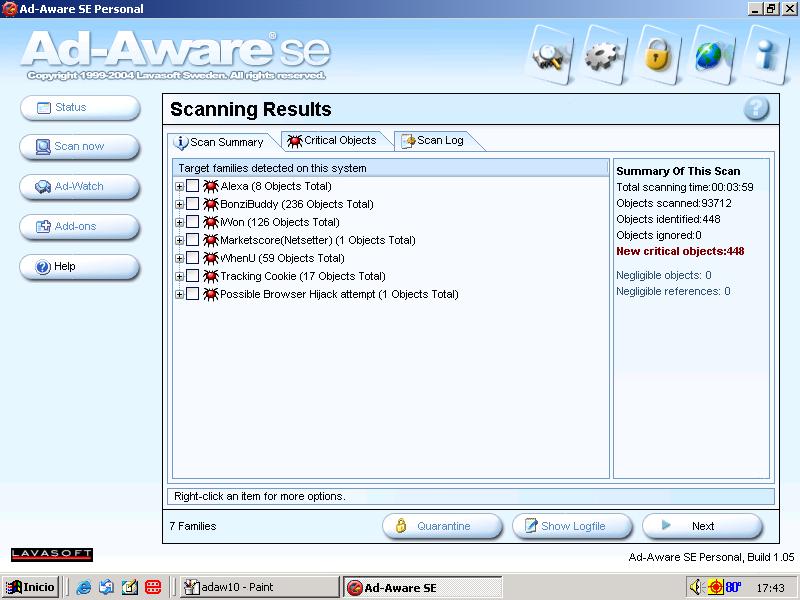Click the 'Objects ignored:0' text
Viewport: 800px width, 600px height.
click(x=659, y=235)
